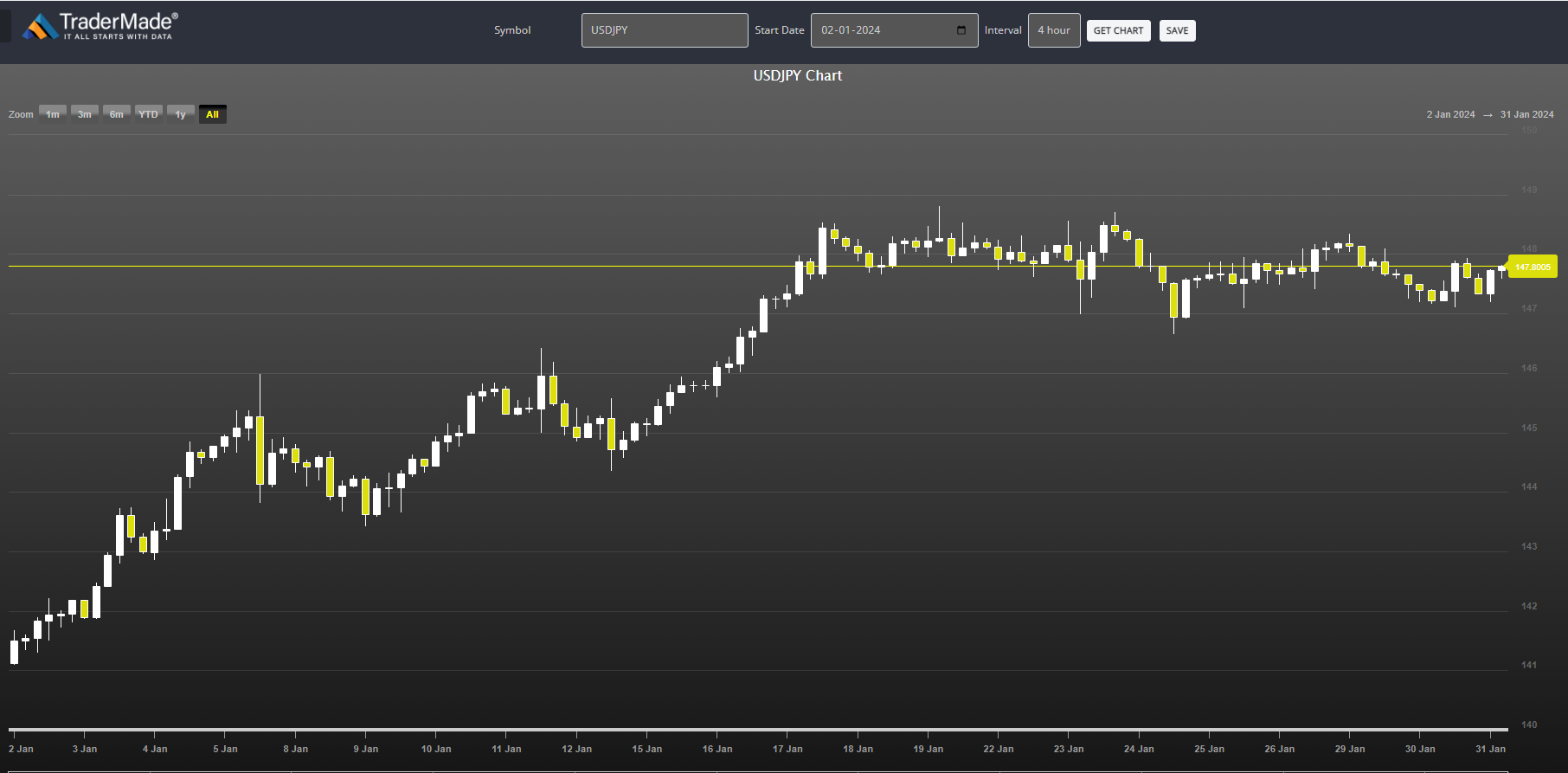Click the 17 Jan x-axis label
This screenshot has width=1568, height=773.
click(787, 749)
